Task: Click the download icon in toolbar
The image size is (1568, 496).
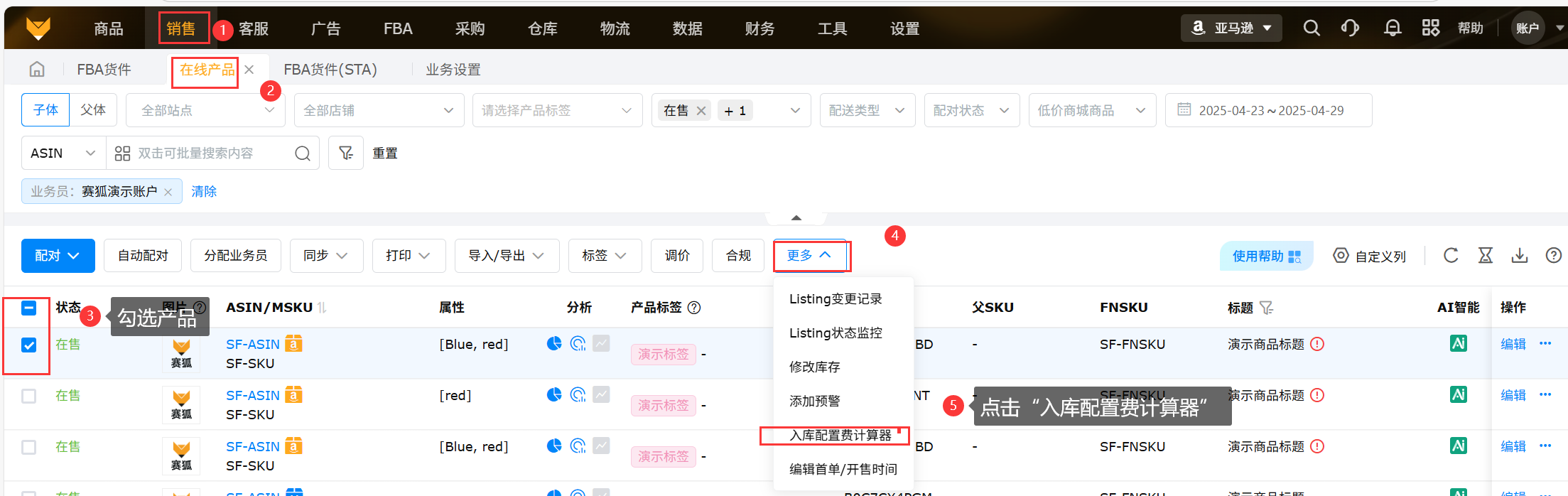Action: (x=1520, y=255)
